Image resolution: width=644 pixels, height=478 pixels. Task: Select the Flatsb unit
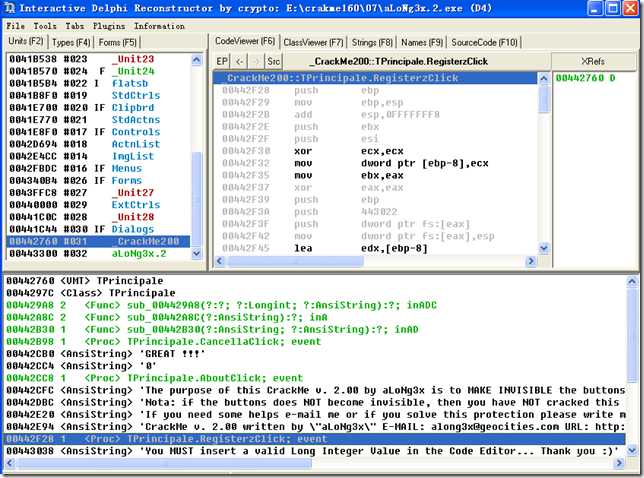pyautogui.click(x=98, y=83)
